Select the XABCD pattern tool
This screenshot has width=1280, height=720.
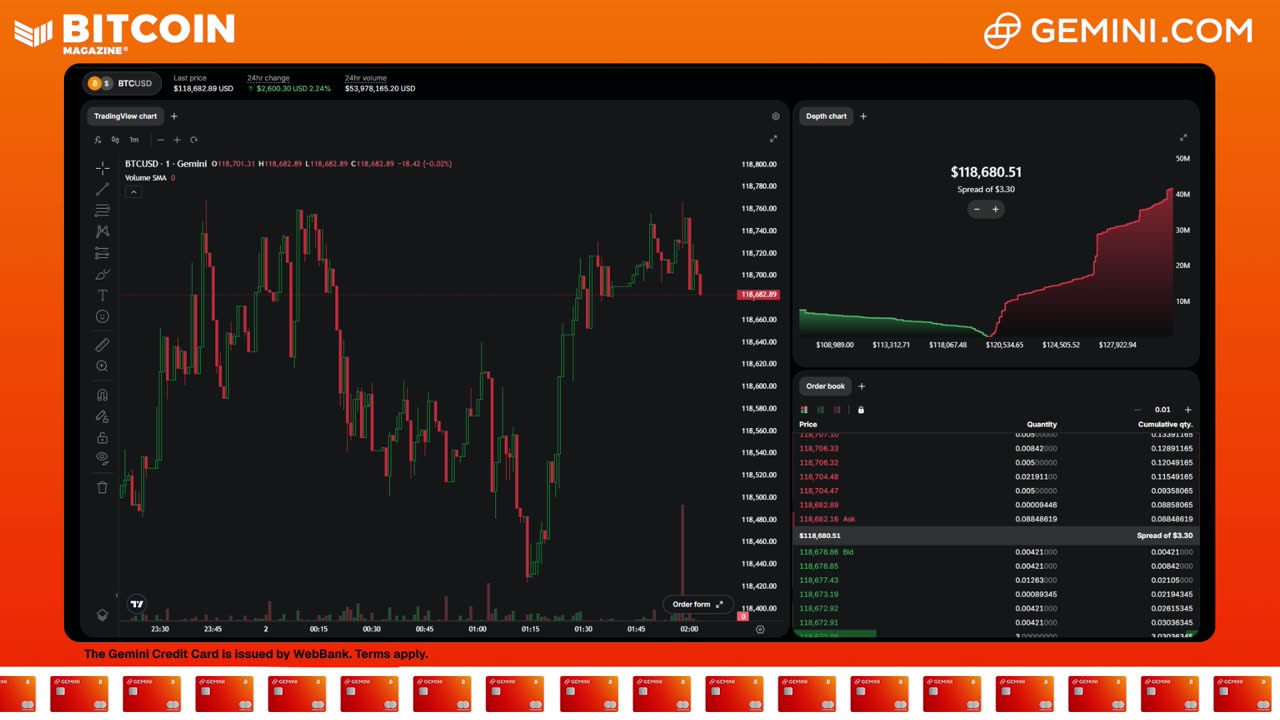[x=102, y=231]
